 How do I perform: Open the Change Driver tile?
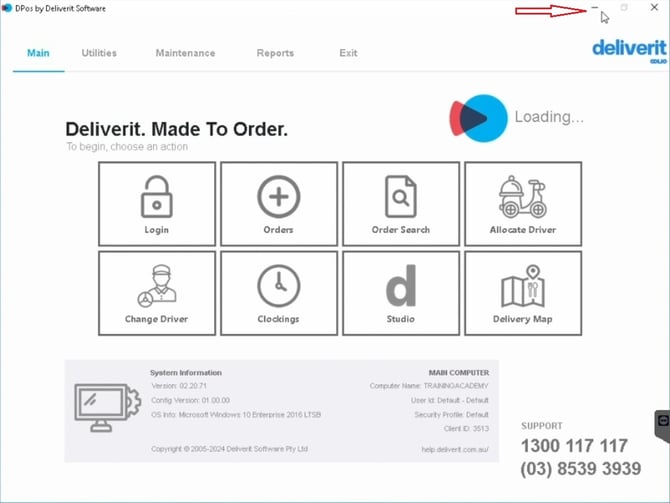pyautogui.click(x=157, y=293)
